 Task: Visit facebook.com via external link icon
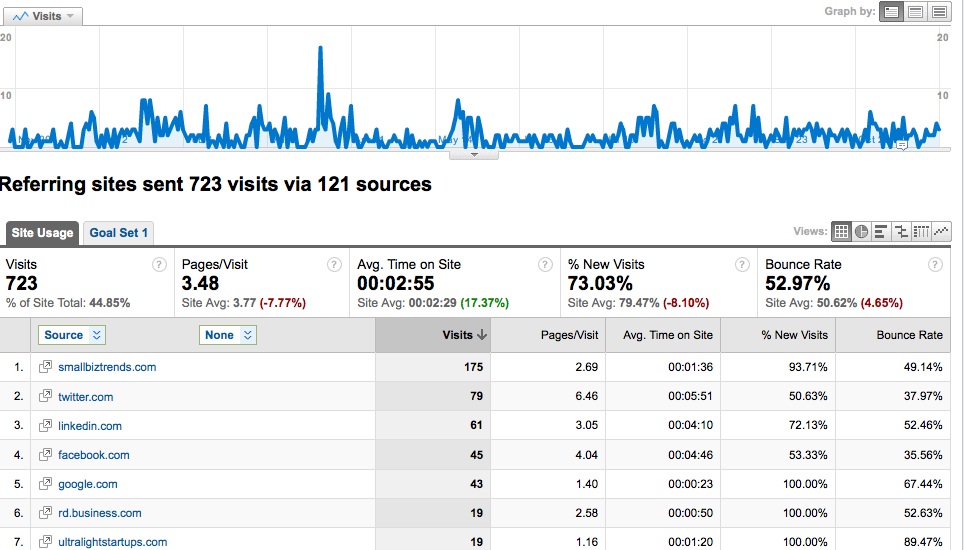point(45,455)
